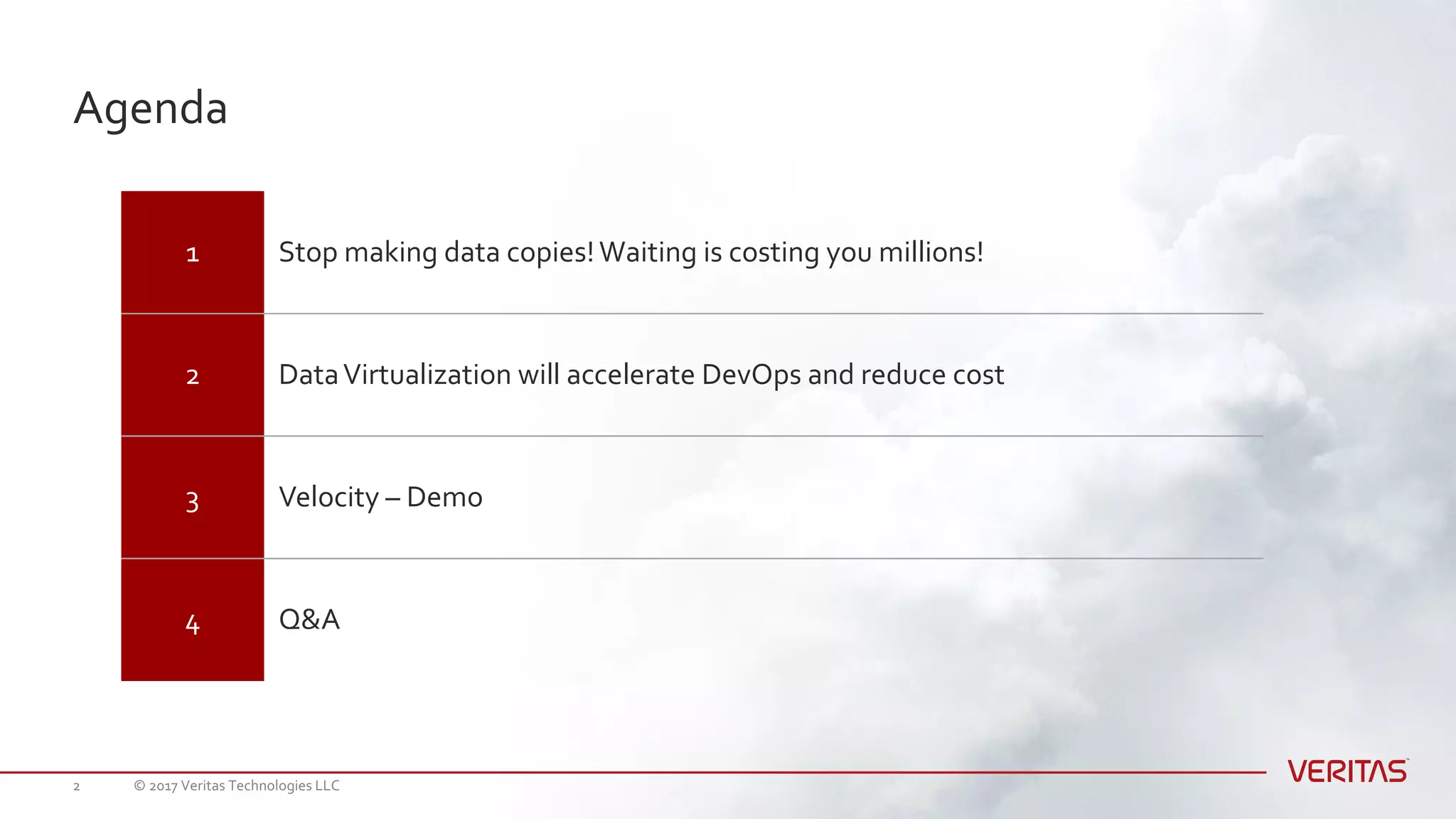Click the word 'millions!' in item one
Viewport: 1456px width, 819px height.
[x=931, y=252]
